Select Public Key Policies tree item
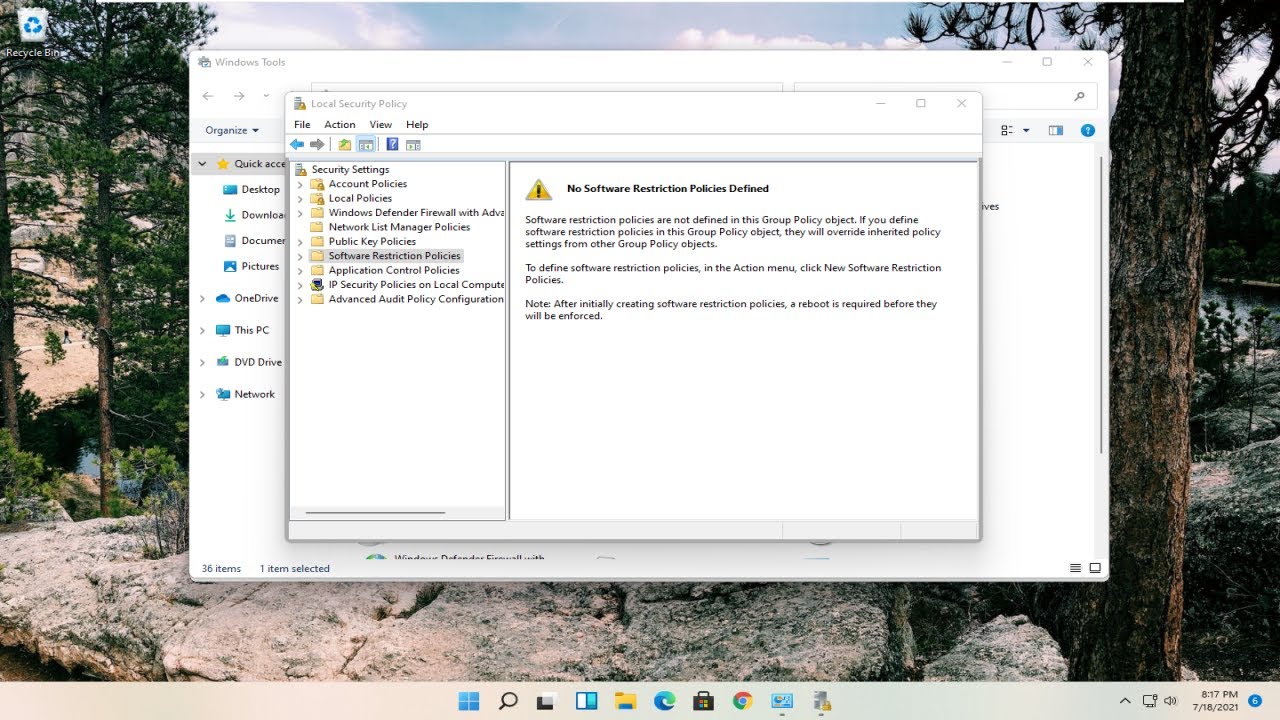 coord(372,241)
